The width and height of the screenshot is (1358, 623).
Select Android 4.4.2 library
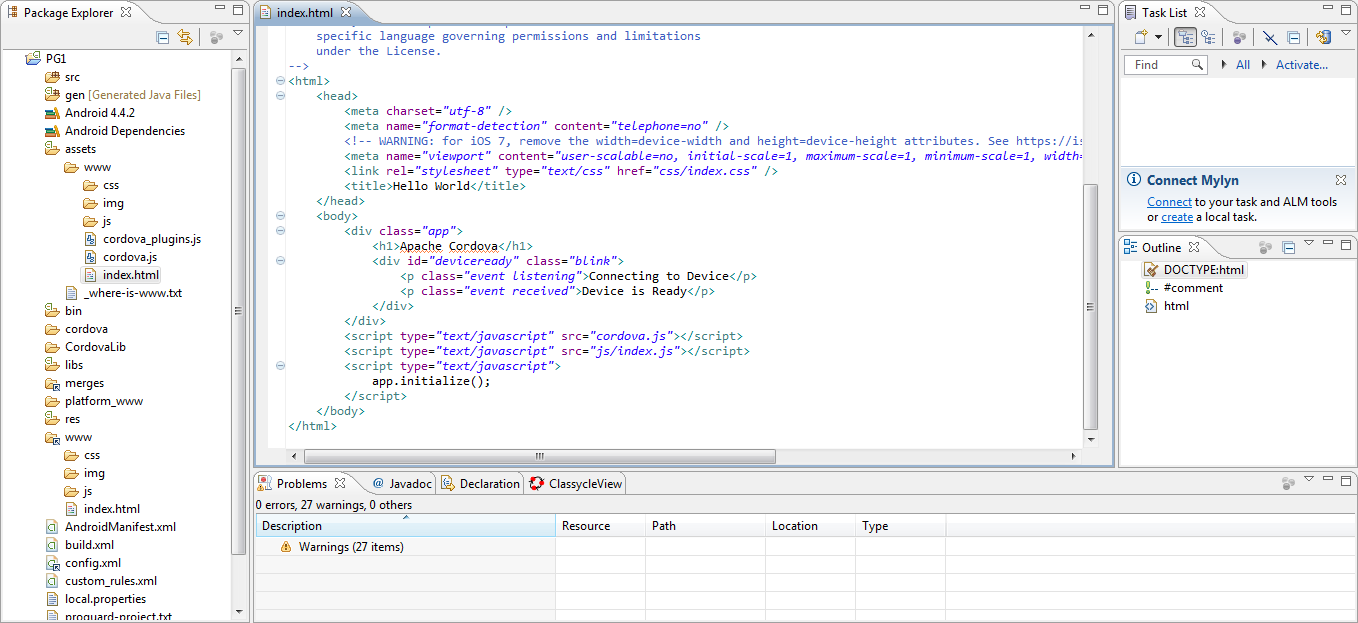[90, 113]
